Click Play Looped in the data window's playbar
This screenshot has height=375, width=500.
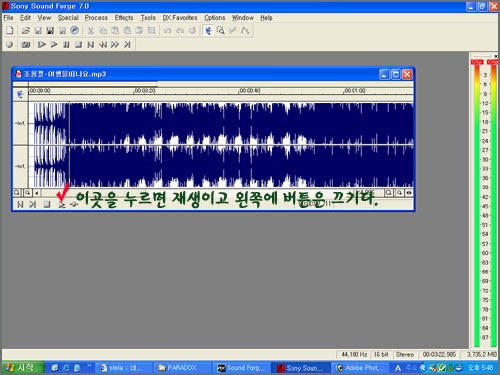(74, 204)
